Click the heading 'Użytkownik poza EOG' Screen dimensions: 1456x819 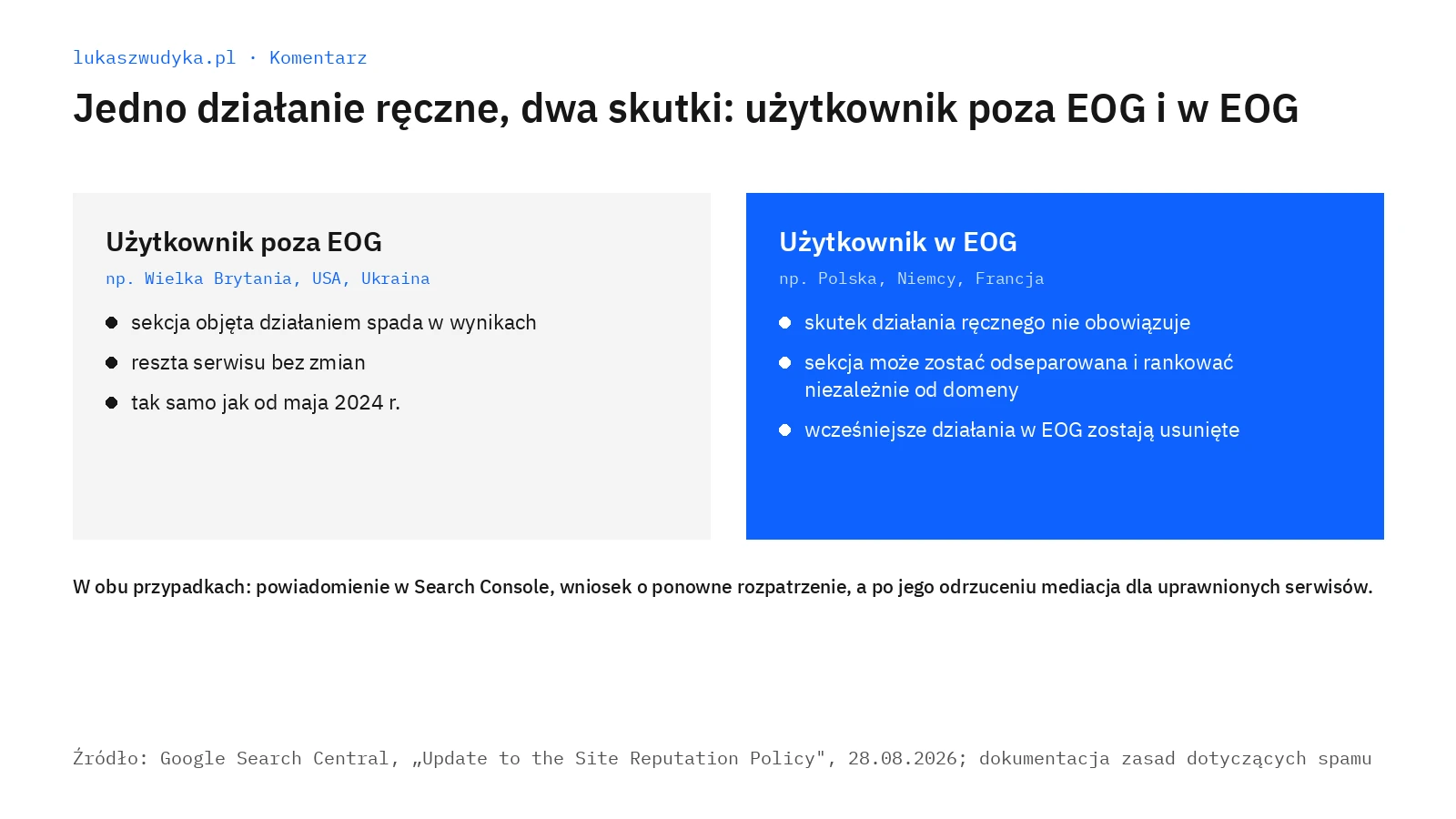[x=244, y=242]
